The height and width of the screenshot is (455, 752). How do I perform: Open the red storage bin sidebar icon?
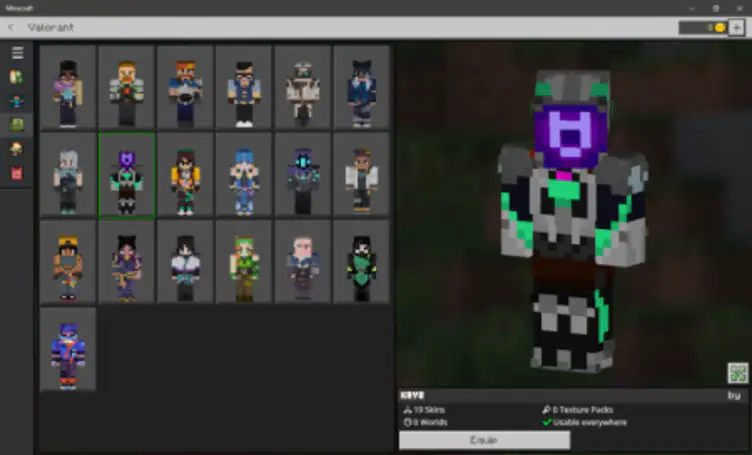point(17,173)
